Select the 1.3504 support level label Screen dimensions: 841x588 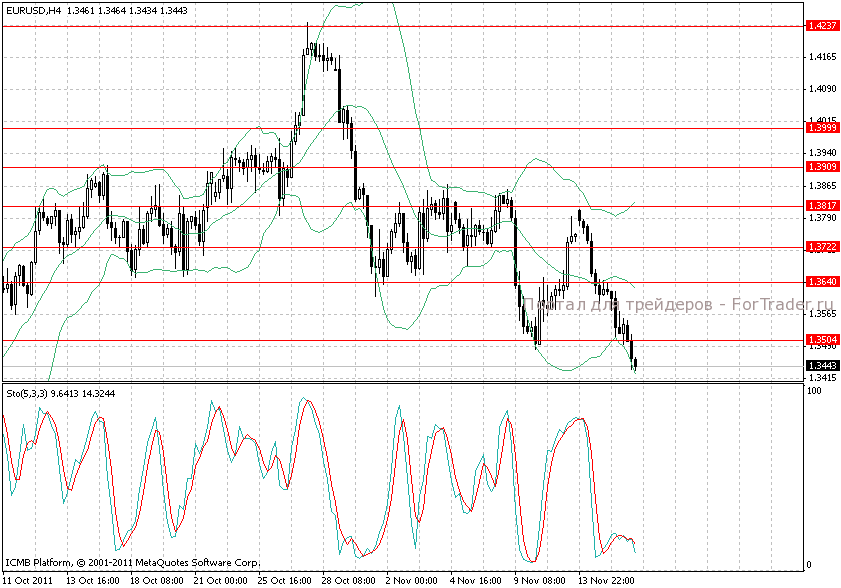[x=822, y=340]
